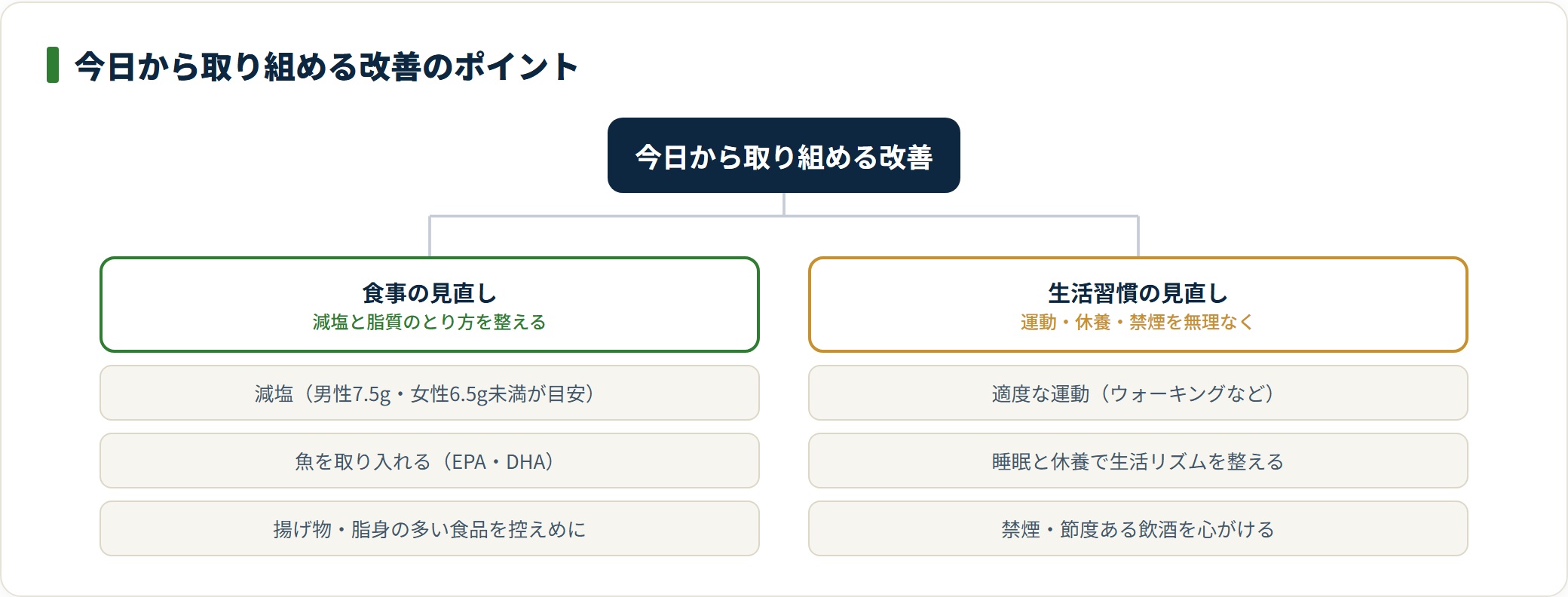Click the 揚げ物・脂身 reduction item
This screenshot has width=1568, height=597.
click(x=430, y=528)
